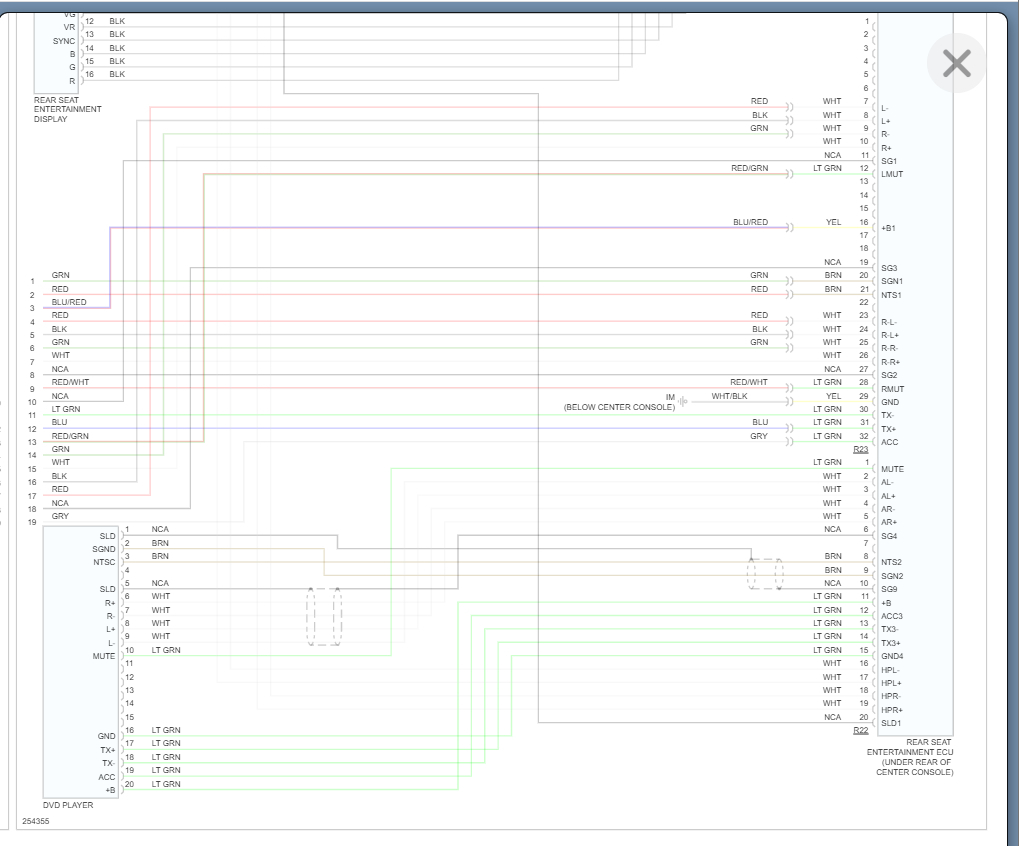
Task: Select the IM ground point label
Action: (x=670, y=397)
